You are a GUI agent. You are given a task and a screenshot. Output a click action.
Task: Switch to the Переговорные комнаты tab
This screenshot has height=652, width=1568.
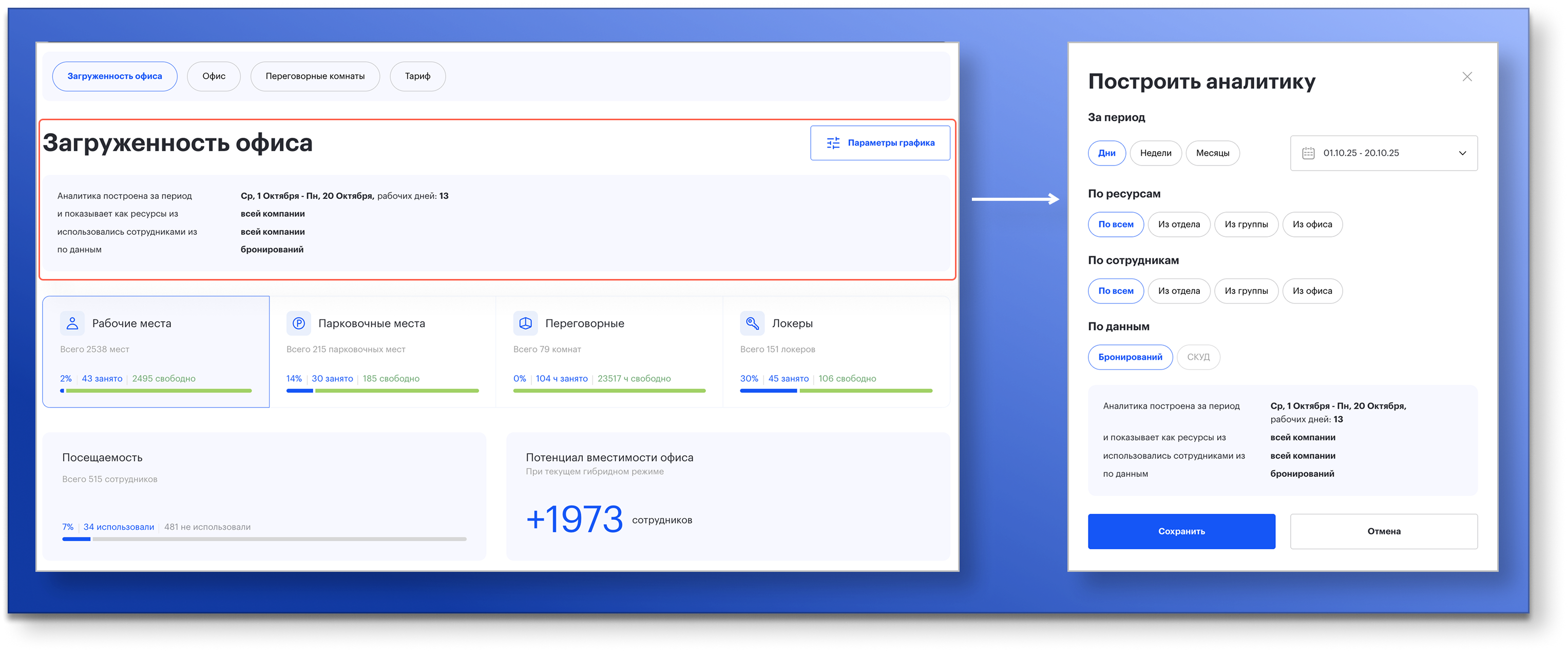(315, 76)
